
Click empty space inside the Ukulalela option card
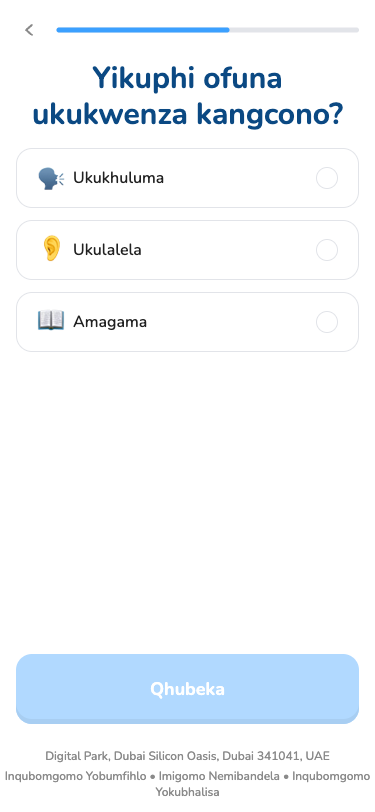228,250
